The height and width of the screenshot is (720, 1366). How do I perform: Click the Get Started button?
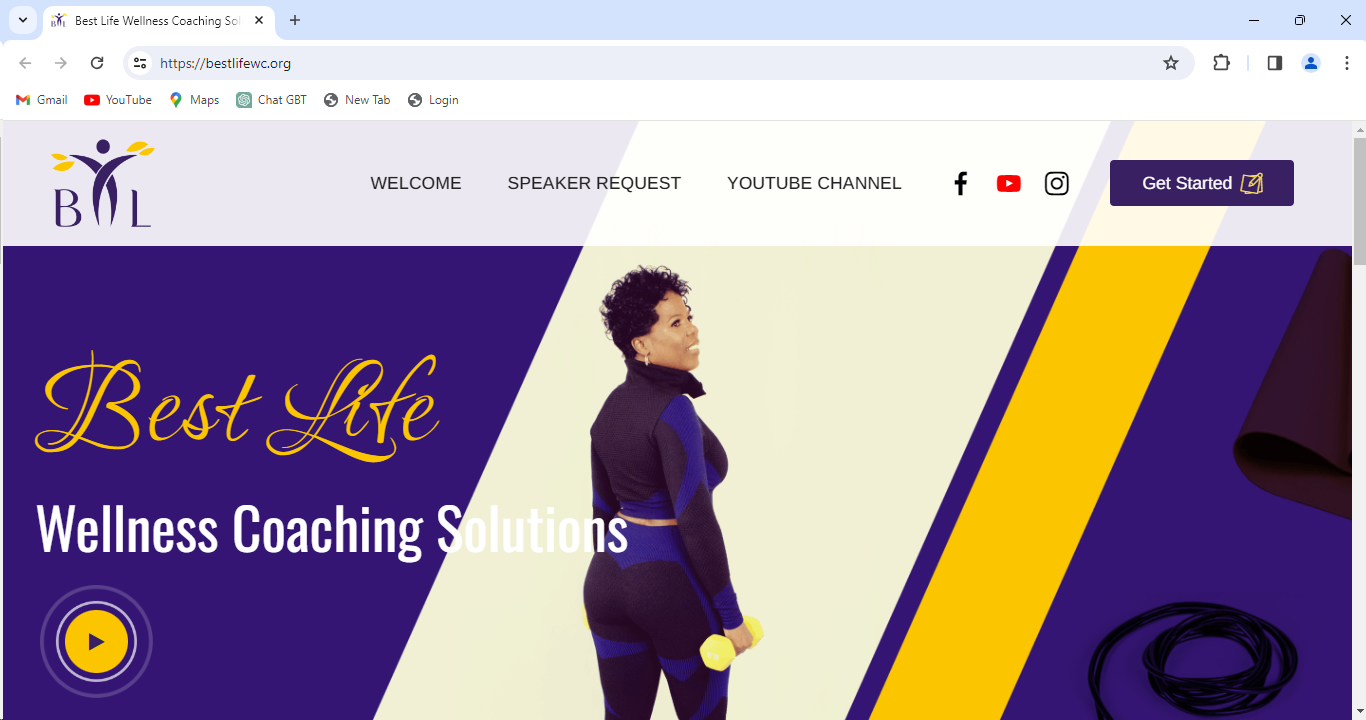(1201, 183)
